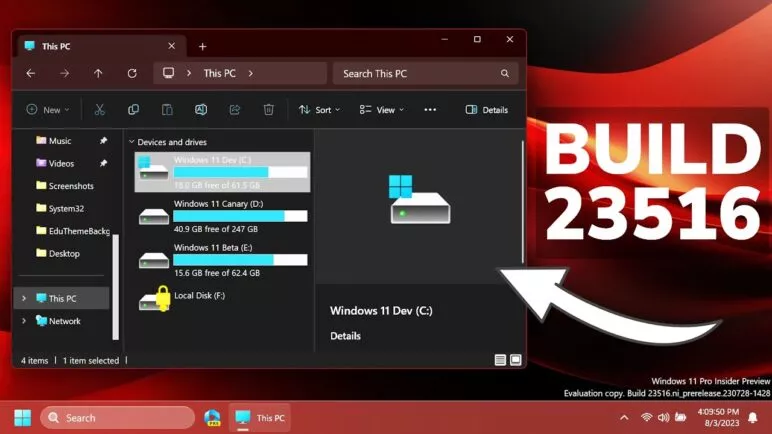
Task: Click "4 items" in status bar
Action: pos(34,361)
